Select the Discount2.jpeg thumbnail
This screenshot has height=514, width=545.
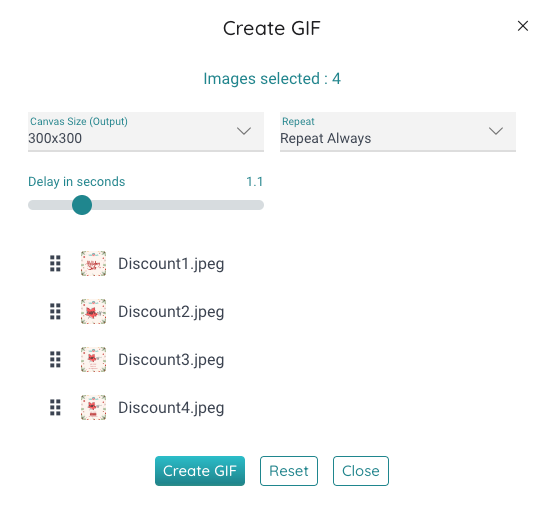pos(93,312)
